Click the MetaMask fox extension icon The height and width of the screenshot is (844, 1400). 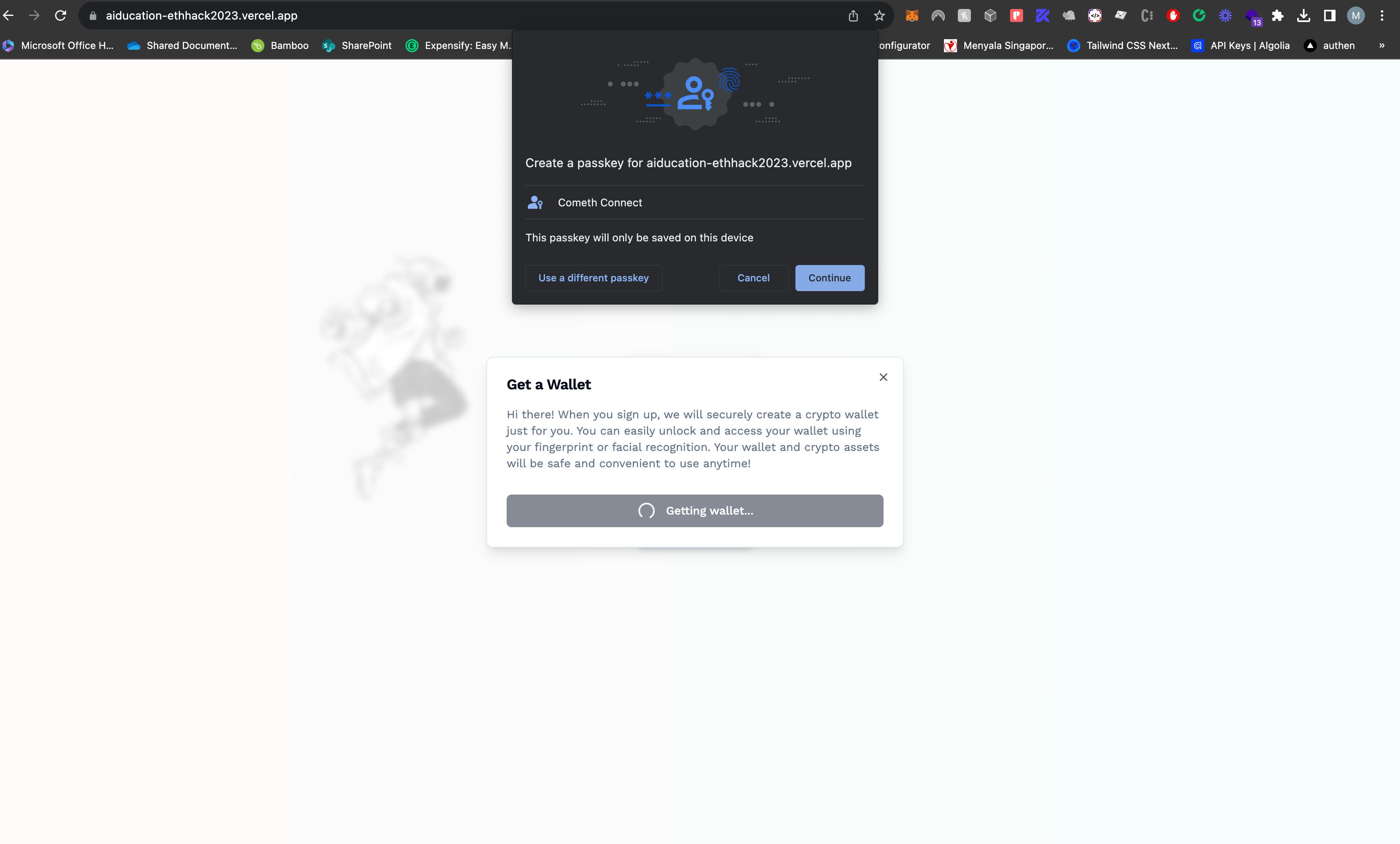tap(913, 15)
